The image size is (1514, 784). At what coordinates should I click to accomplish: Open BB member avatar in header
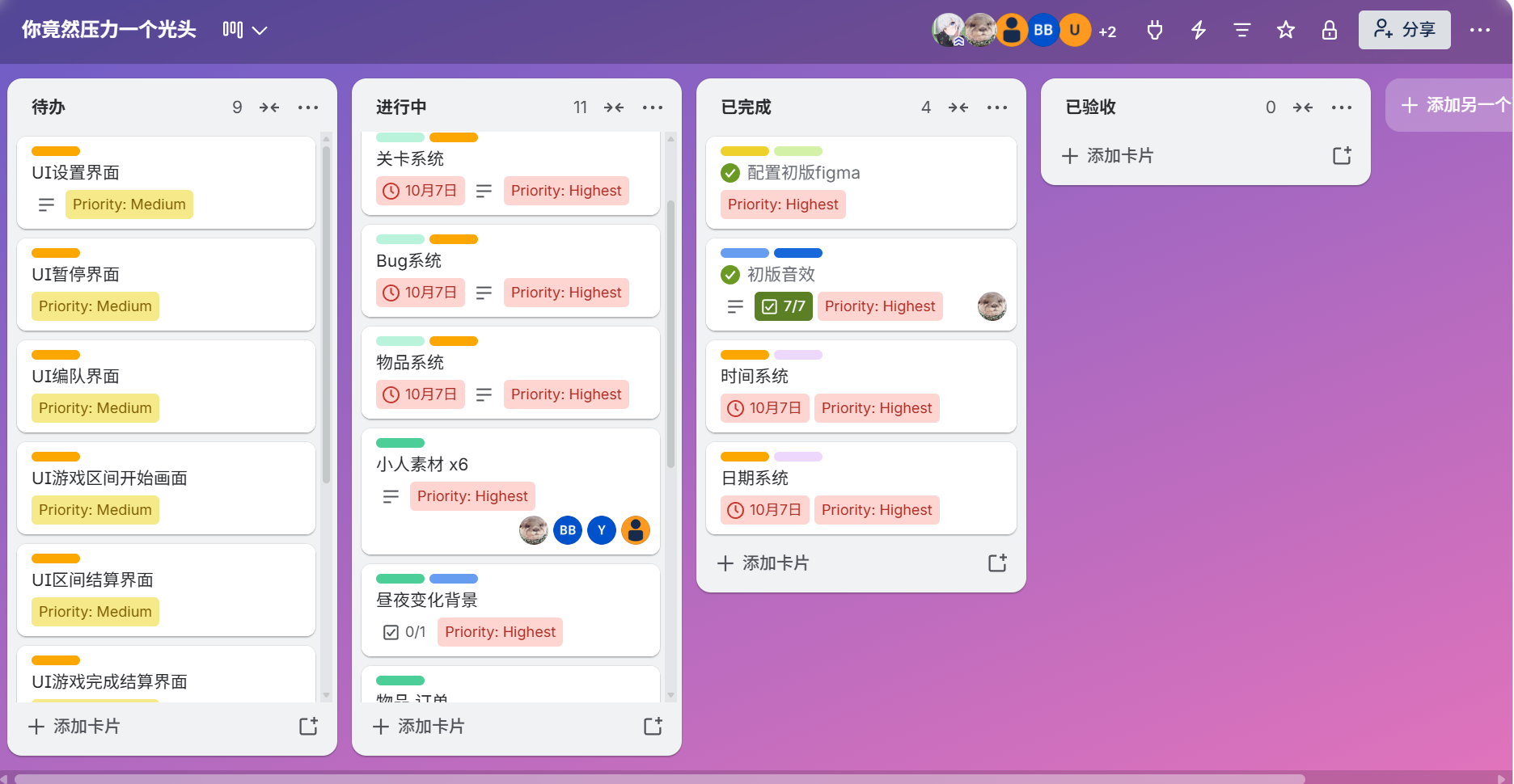point(1043,30)
